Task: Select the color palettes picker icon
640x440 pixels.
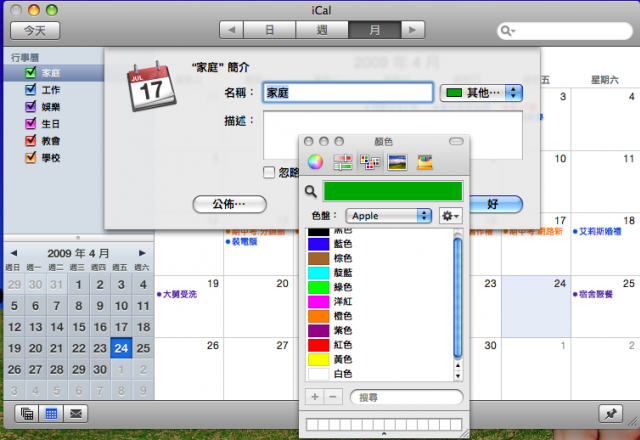Action: tap(370, 162)
